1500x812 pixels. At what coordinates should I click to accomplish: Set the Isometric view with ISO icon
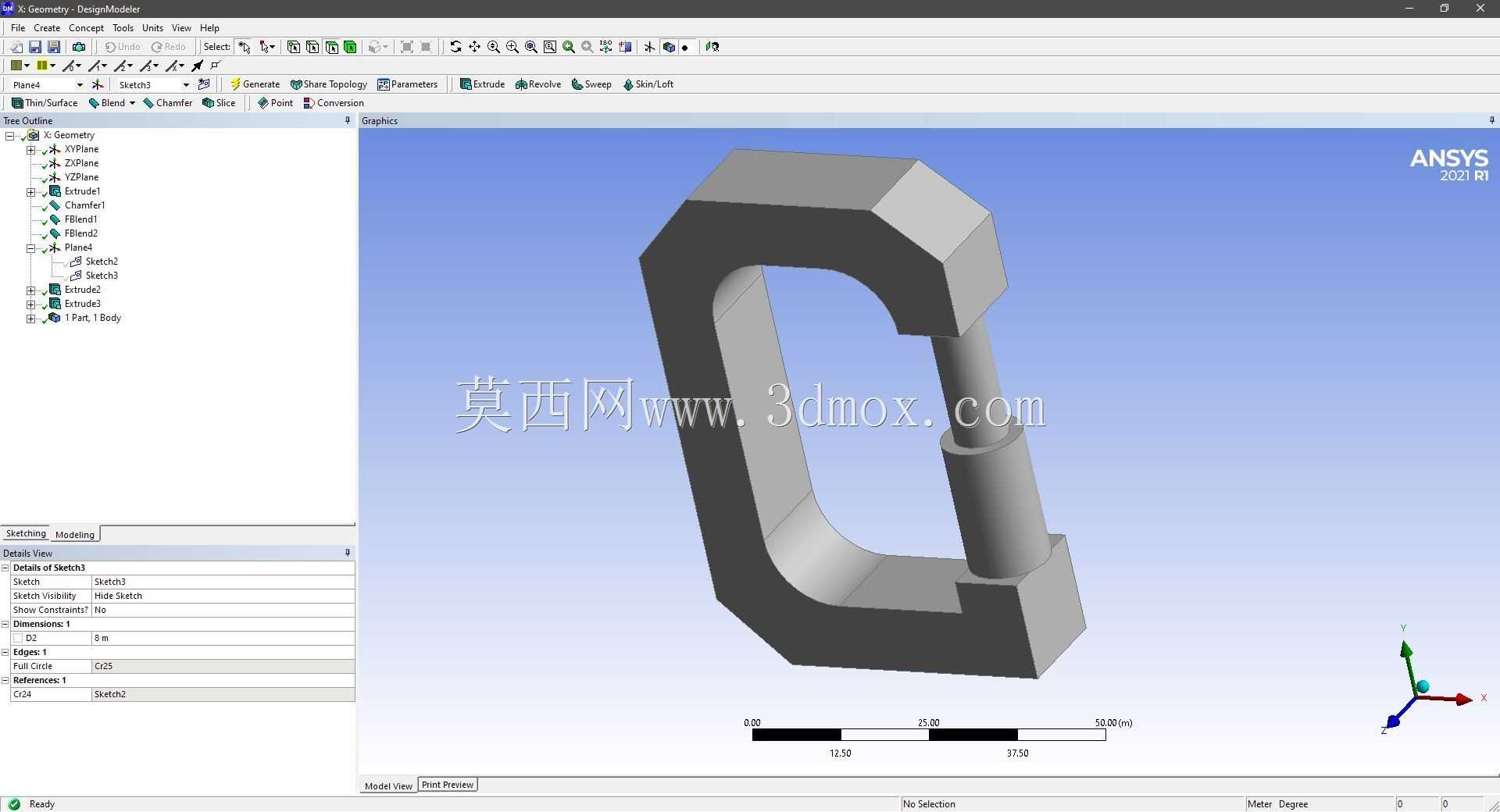(606, 47)
